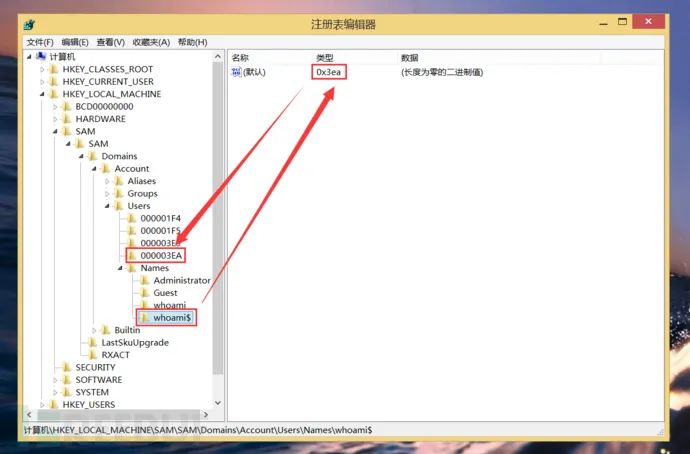The image size is (690, 454).
Task: Click the Users folder icon
Action: (x=118, y=205)
